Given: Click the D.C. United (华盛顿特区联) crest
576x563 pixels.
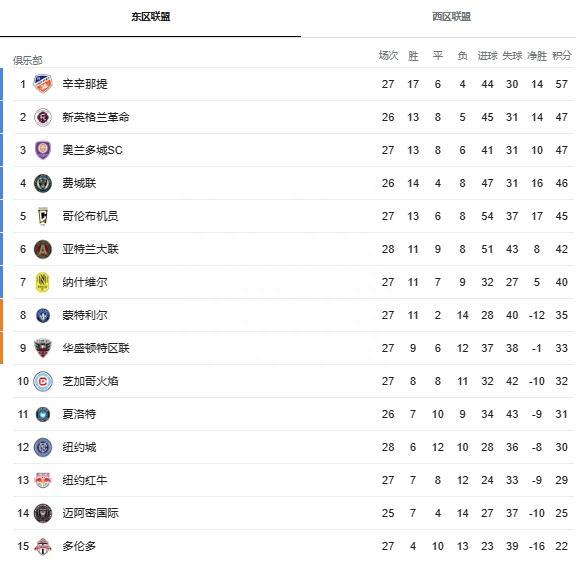Looking at the screenshot, I should 43,348.
